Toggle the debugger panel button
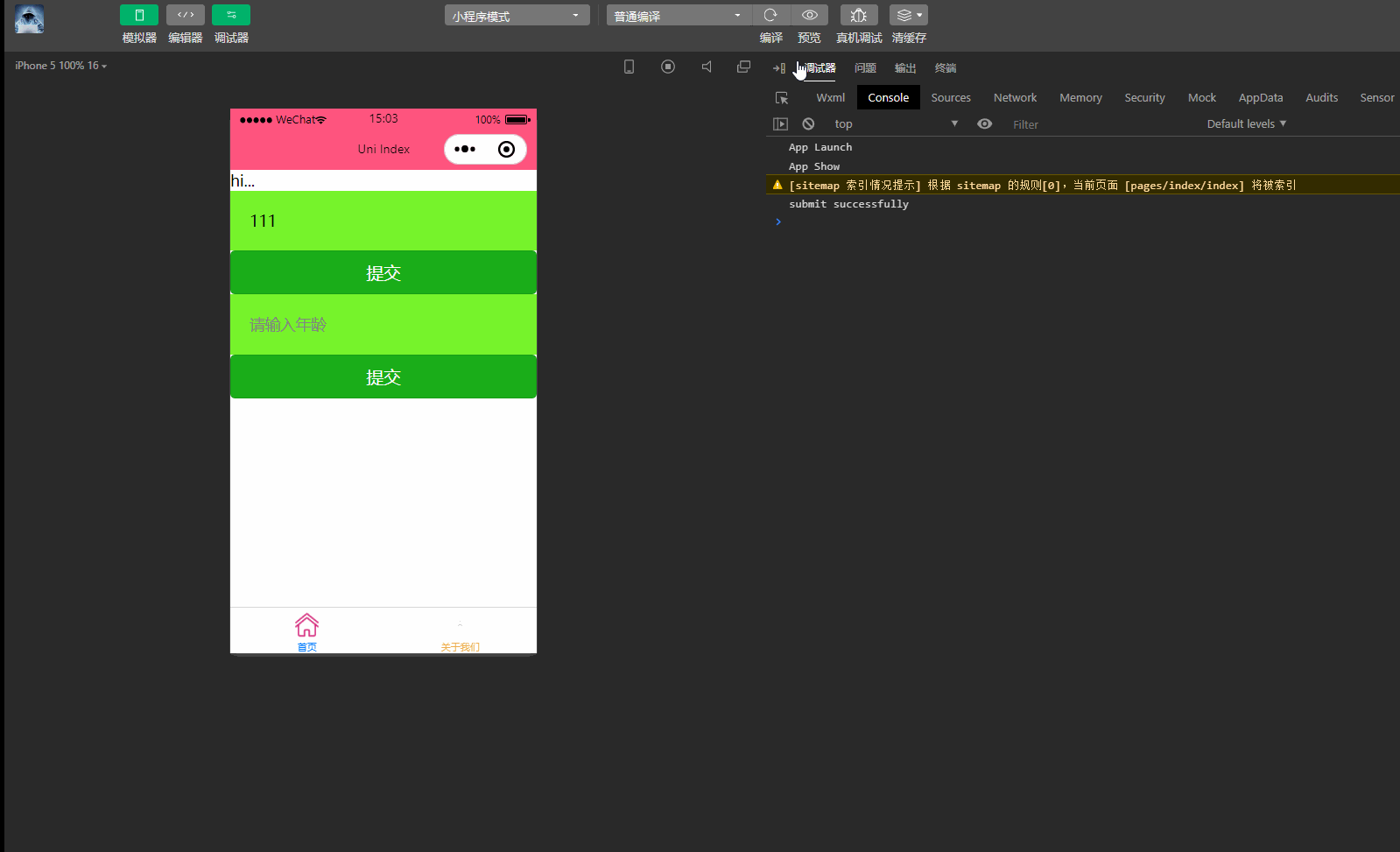 [x=231, y=15]
